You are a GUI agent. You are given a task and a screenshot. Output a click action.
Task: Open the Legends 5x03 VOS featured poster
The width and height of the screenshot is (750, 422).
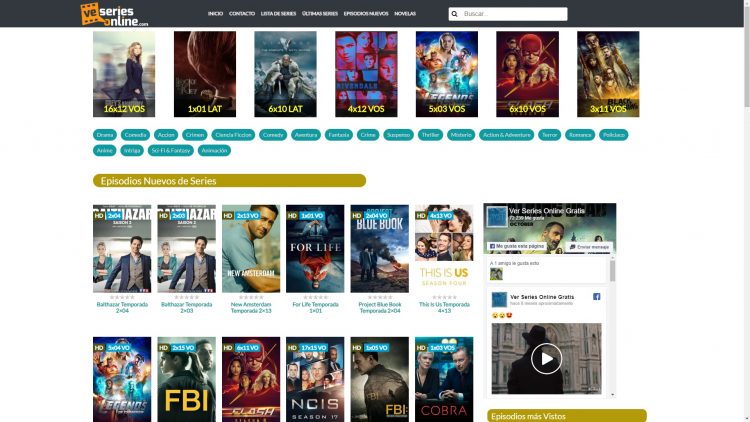(x=447, y=74)
